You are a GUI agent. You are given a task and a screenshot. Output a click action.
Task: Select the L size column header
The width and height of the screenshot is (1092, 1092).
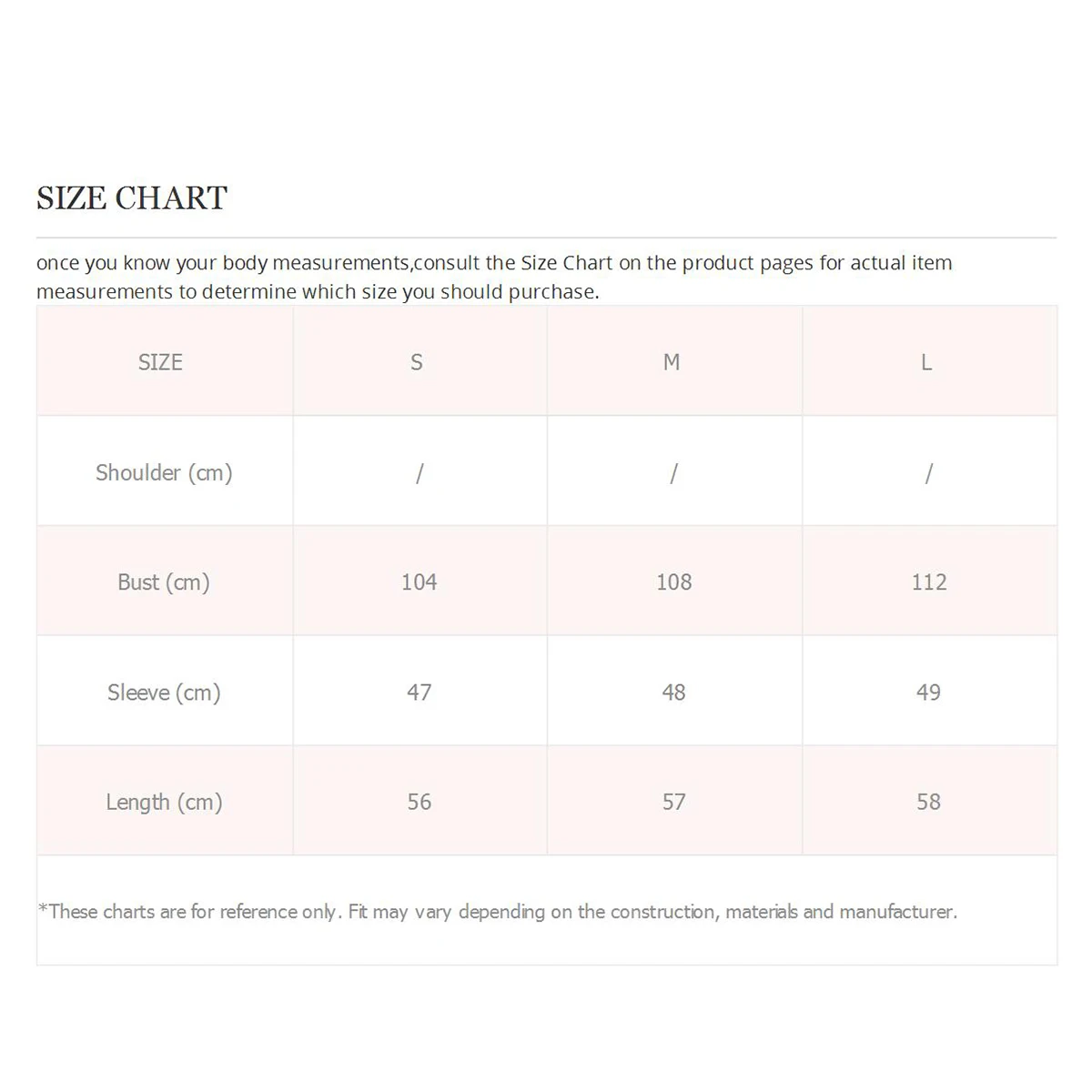926,362
